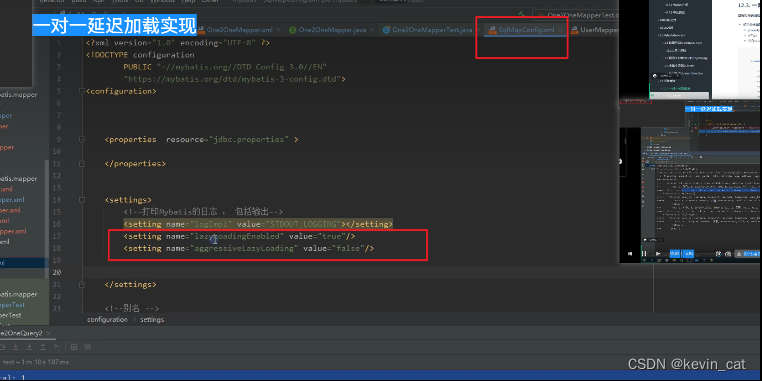This screenshot has width=762, height=381.
Task: Activate the SqlMapConfig.xml tab
Action: (x=526, y=30)
